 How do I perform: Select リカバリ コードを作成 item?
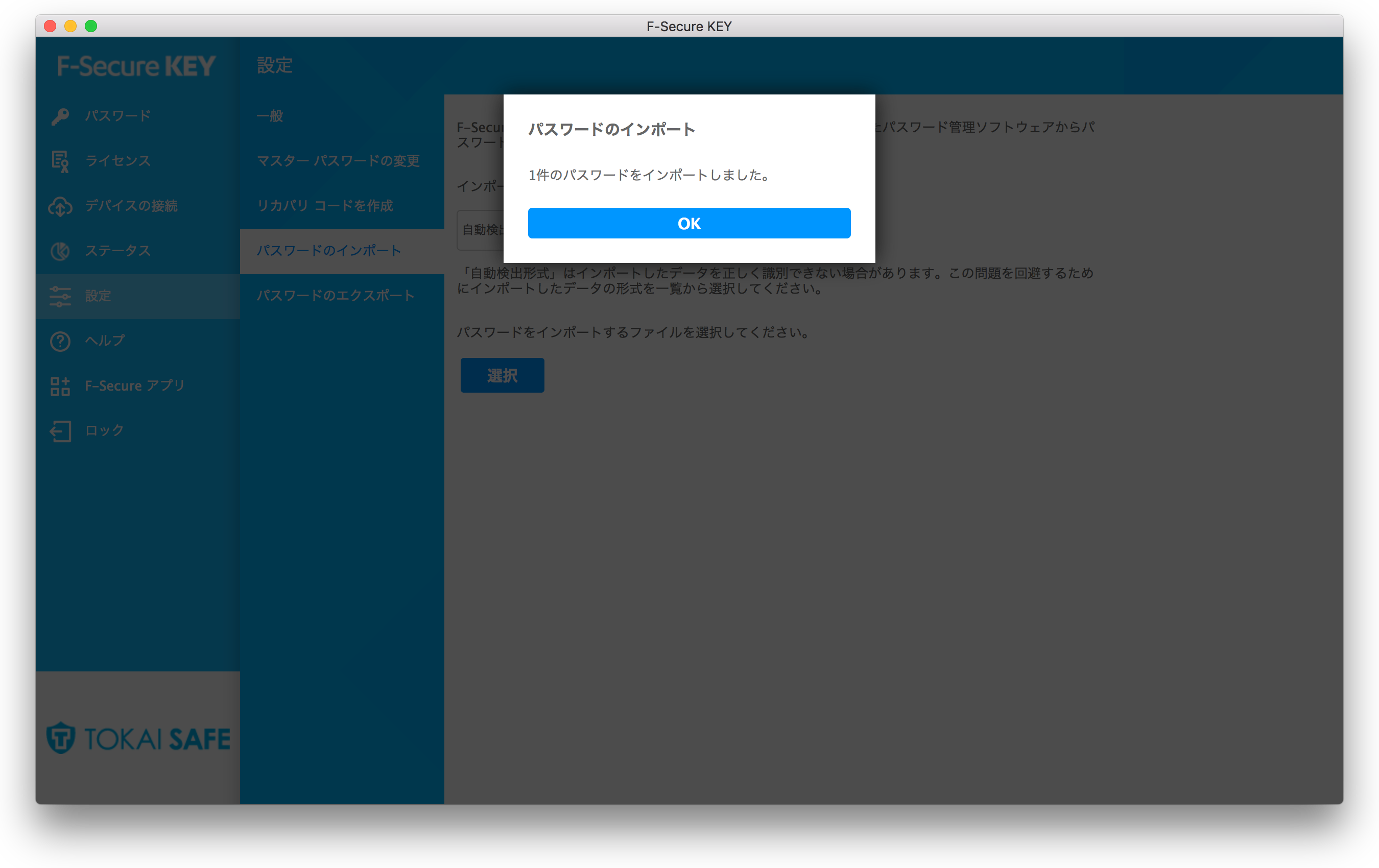tap(325, 206)
